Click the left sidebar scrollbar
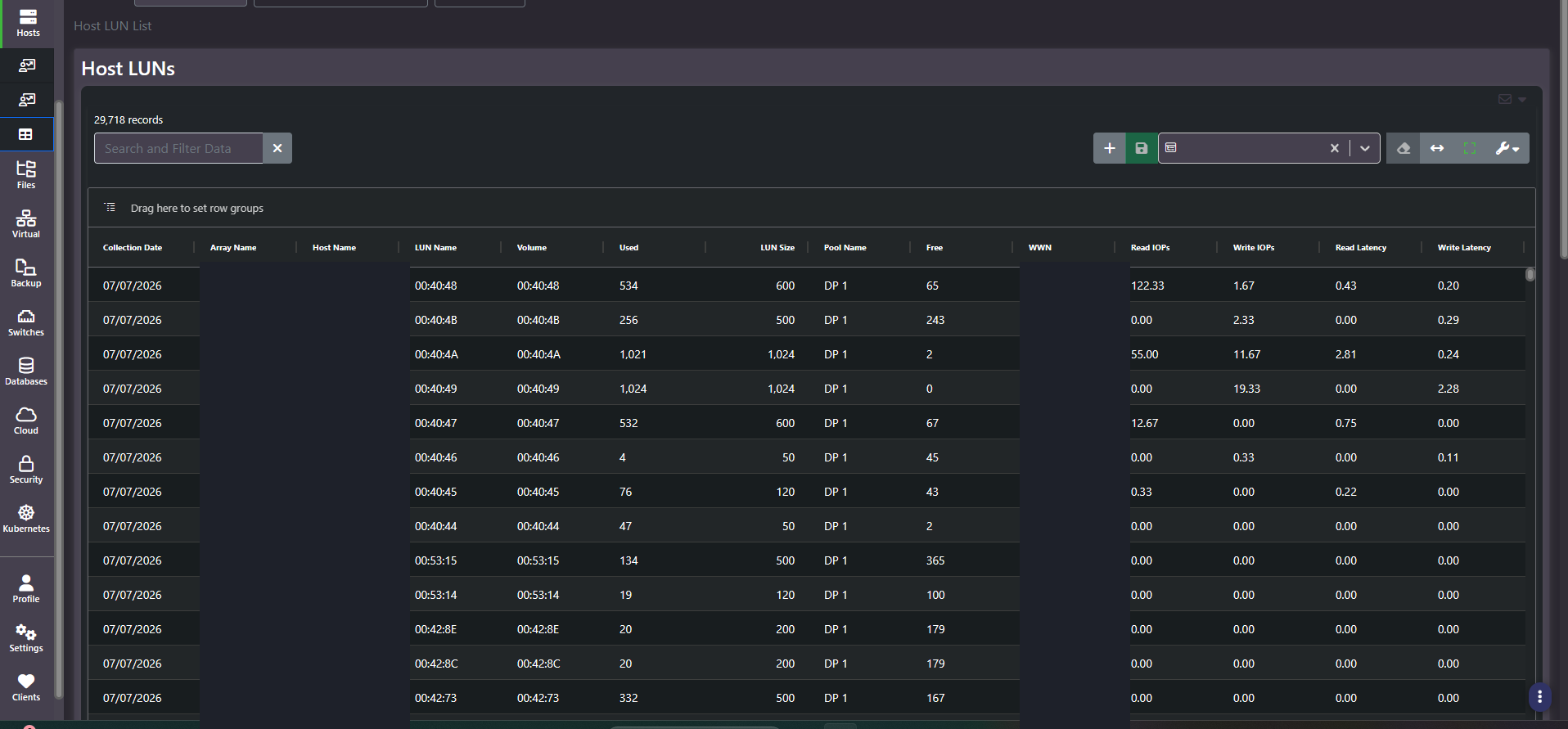 (58, 399)
